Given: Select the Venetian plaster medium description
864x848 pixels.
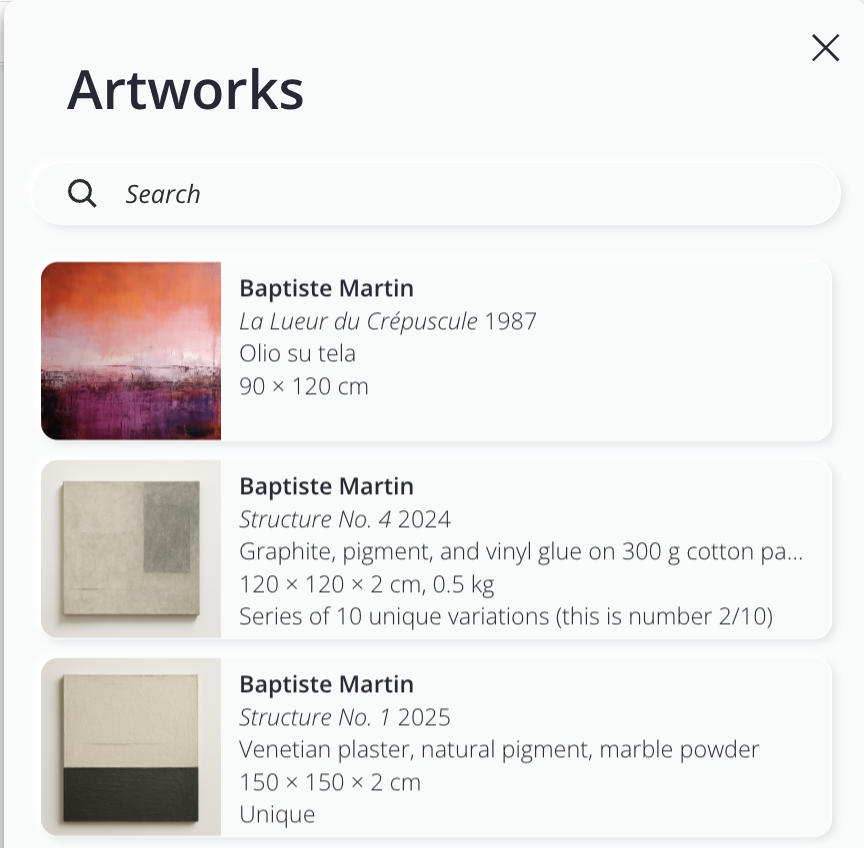Looking at the screenshot, I should 499,749.
